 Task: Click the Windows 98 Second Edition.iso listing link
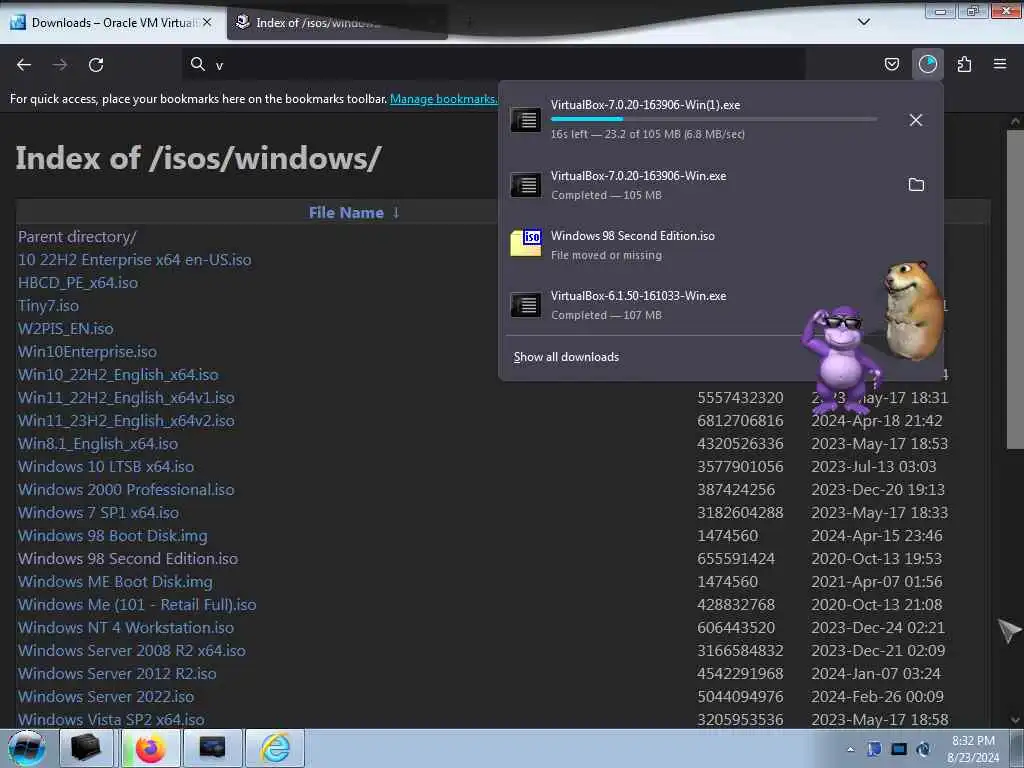point(128,559)
